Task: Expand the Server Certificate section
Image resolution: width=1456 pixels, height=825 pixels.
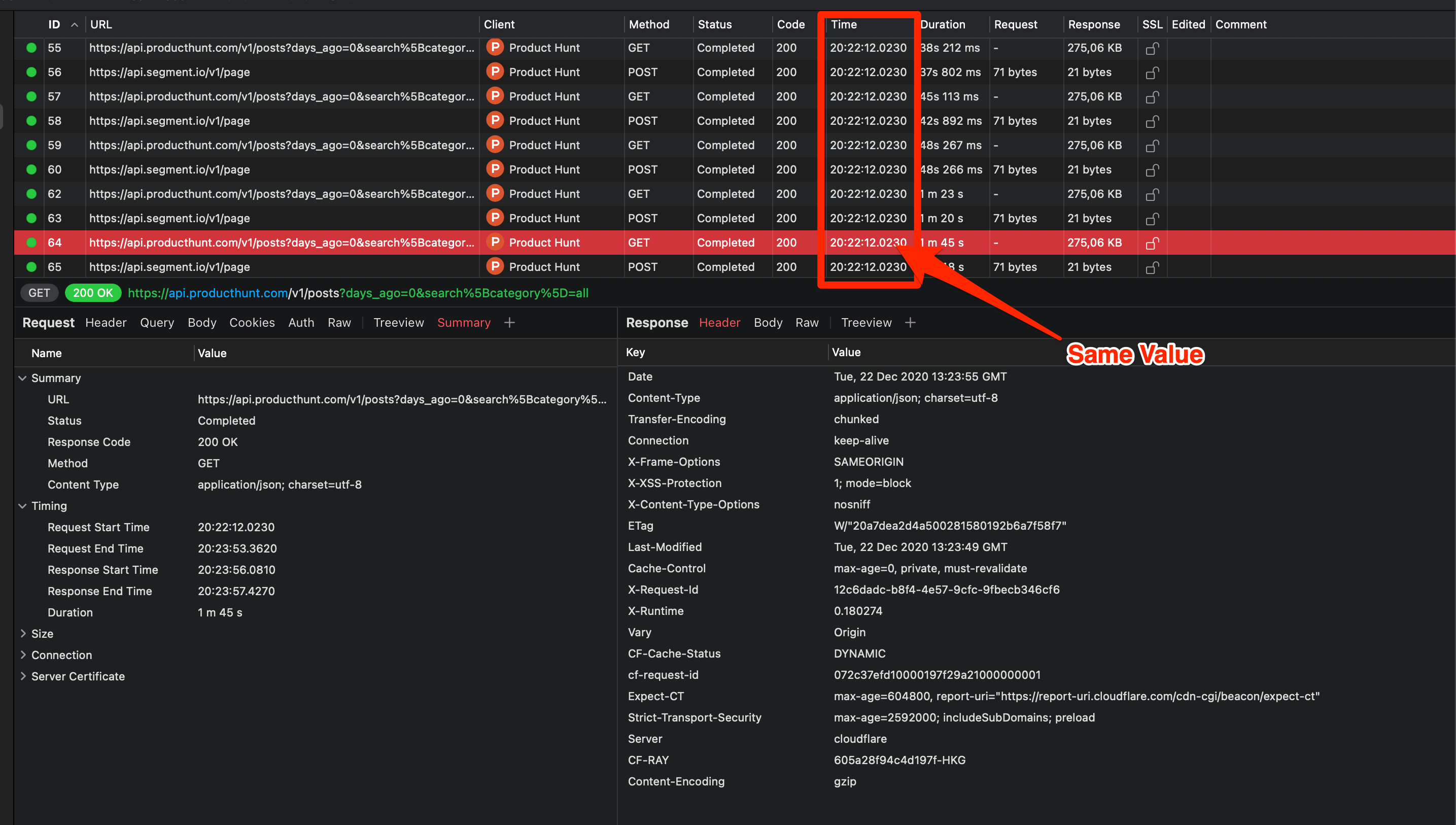Action: pos(23,676)
